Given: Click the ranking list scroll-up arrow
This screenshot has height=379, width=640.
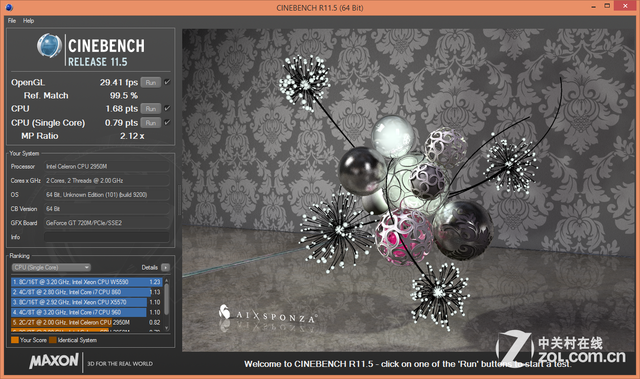Looking at the screenshot, I should coord(167,281).
